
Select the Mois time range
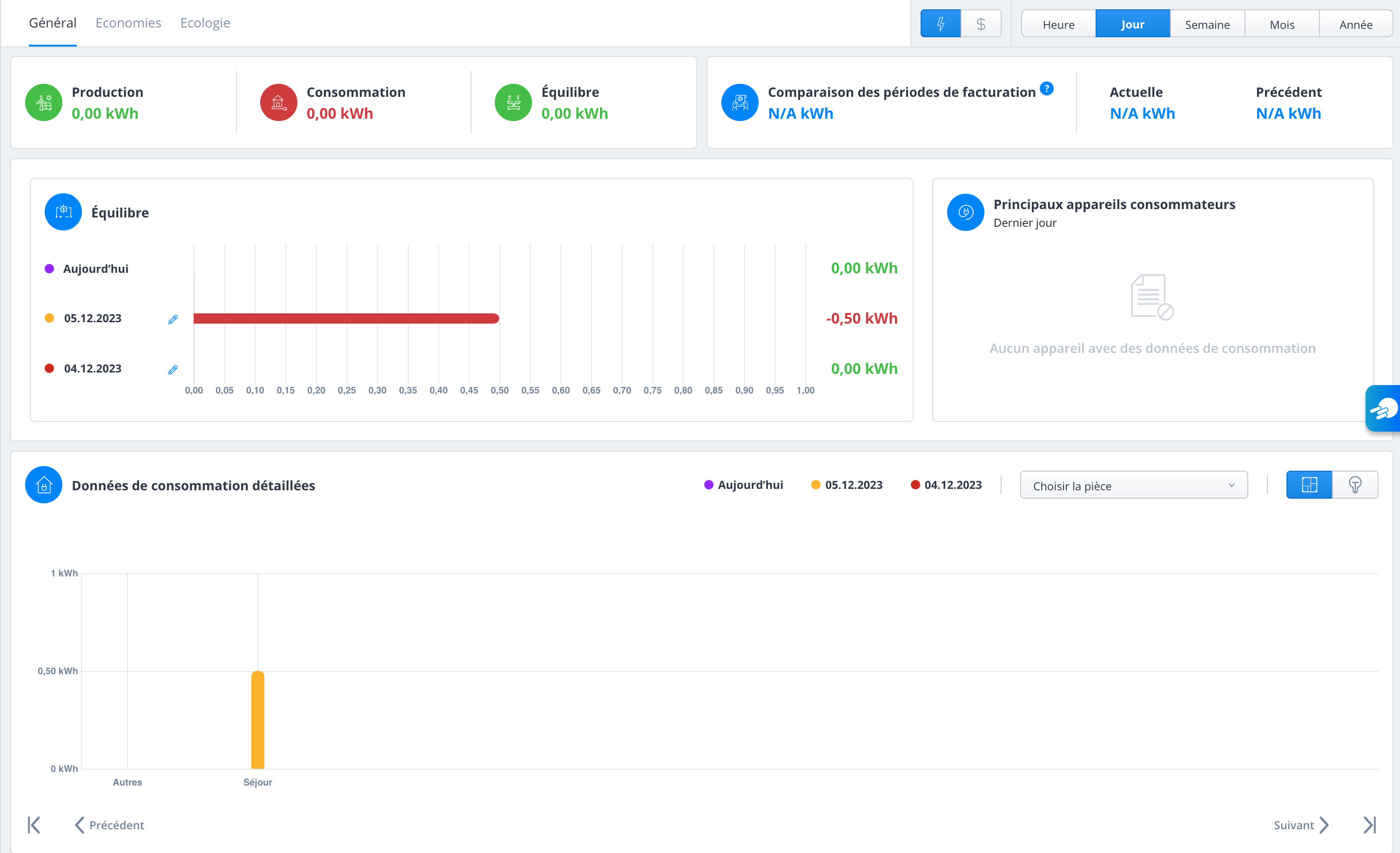point(1282,24)
